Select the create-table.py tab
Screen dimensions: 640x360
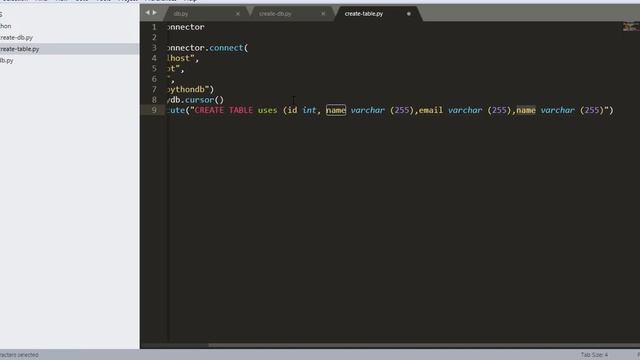tap(364, 14)
